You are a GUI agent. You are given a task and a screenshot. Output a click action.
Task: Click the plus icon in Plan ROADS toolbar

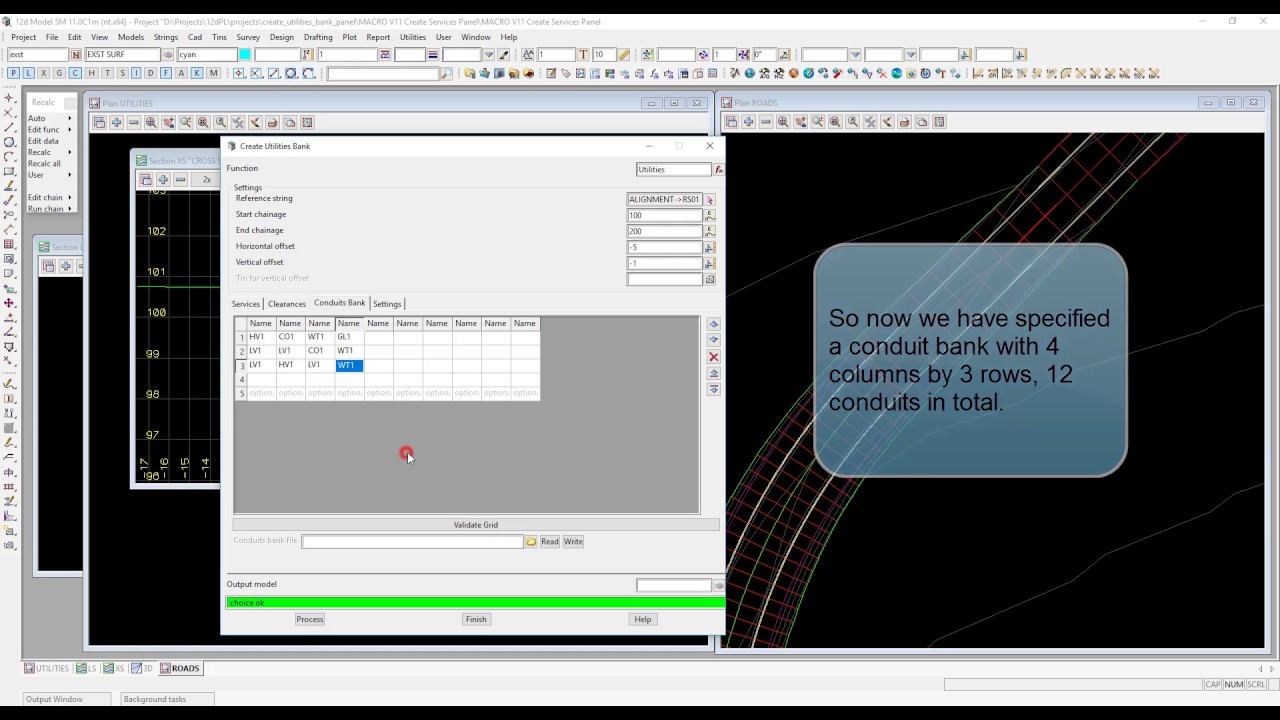pos(748,122)
